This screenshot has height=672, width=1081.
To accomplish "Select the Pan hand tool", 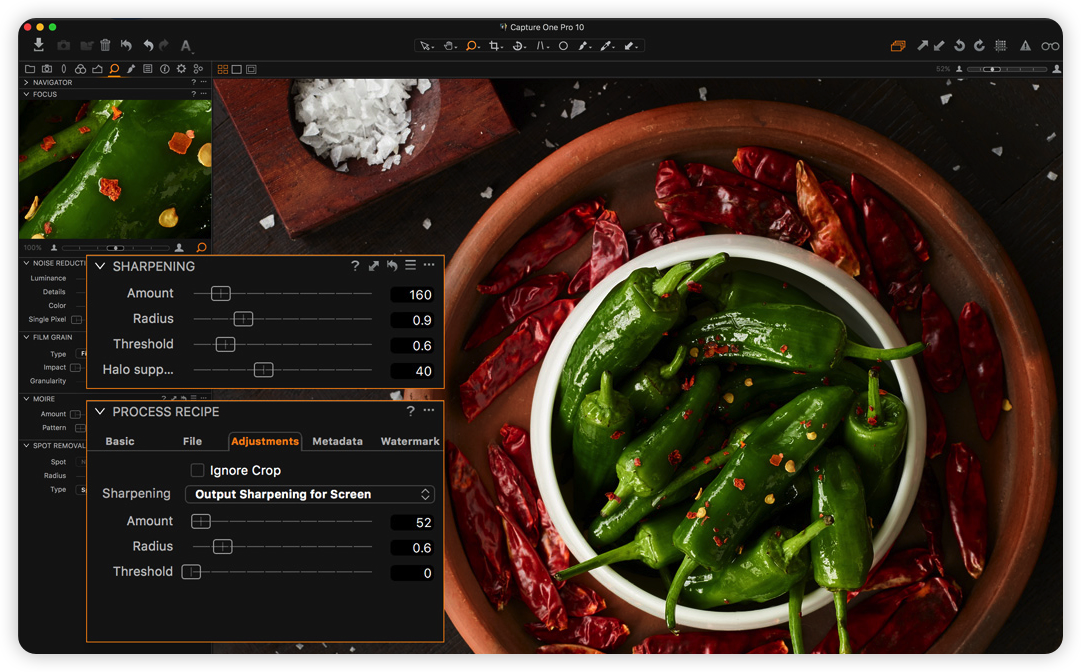I will pyautogui.click(x=449, y=46).
